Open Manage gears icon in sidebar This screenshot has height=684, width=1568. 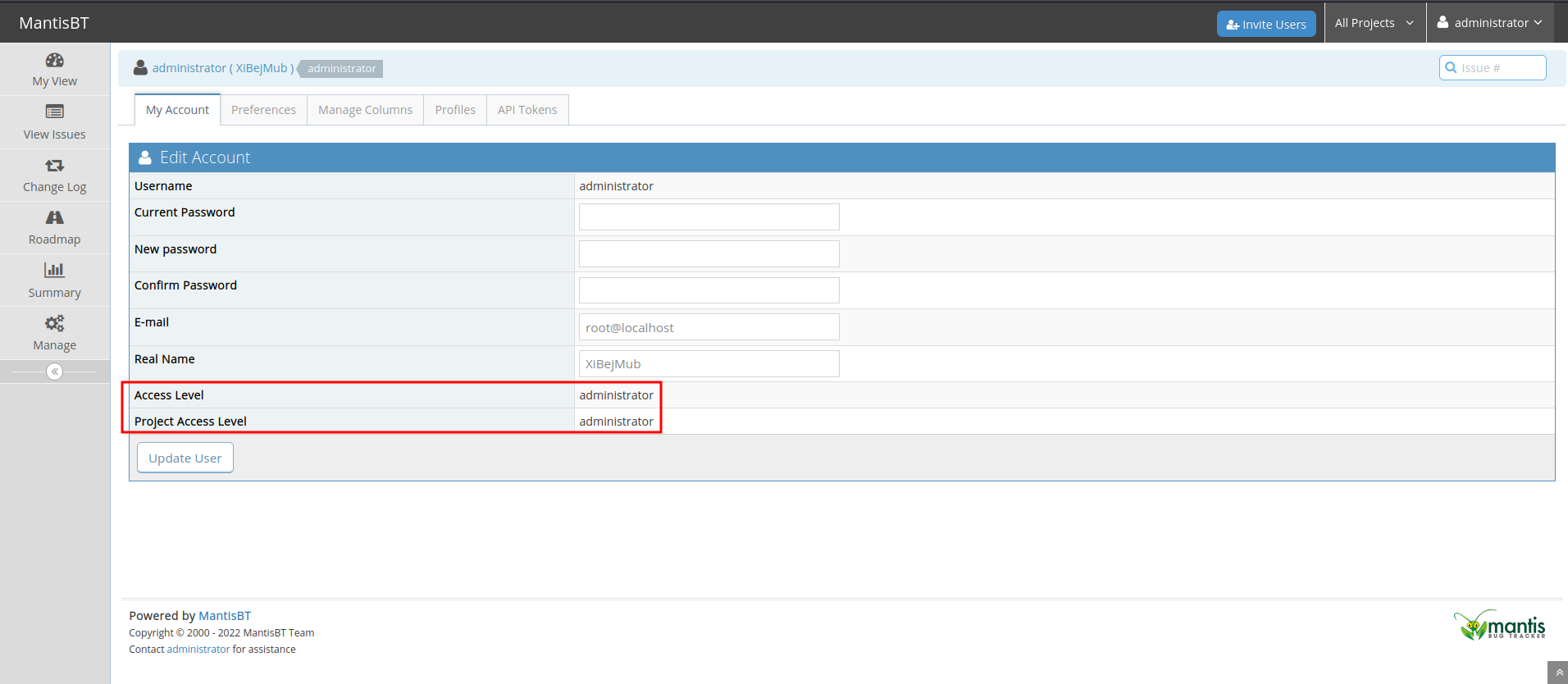coord(55,323)
